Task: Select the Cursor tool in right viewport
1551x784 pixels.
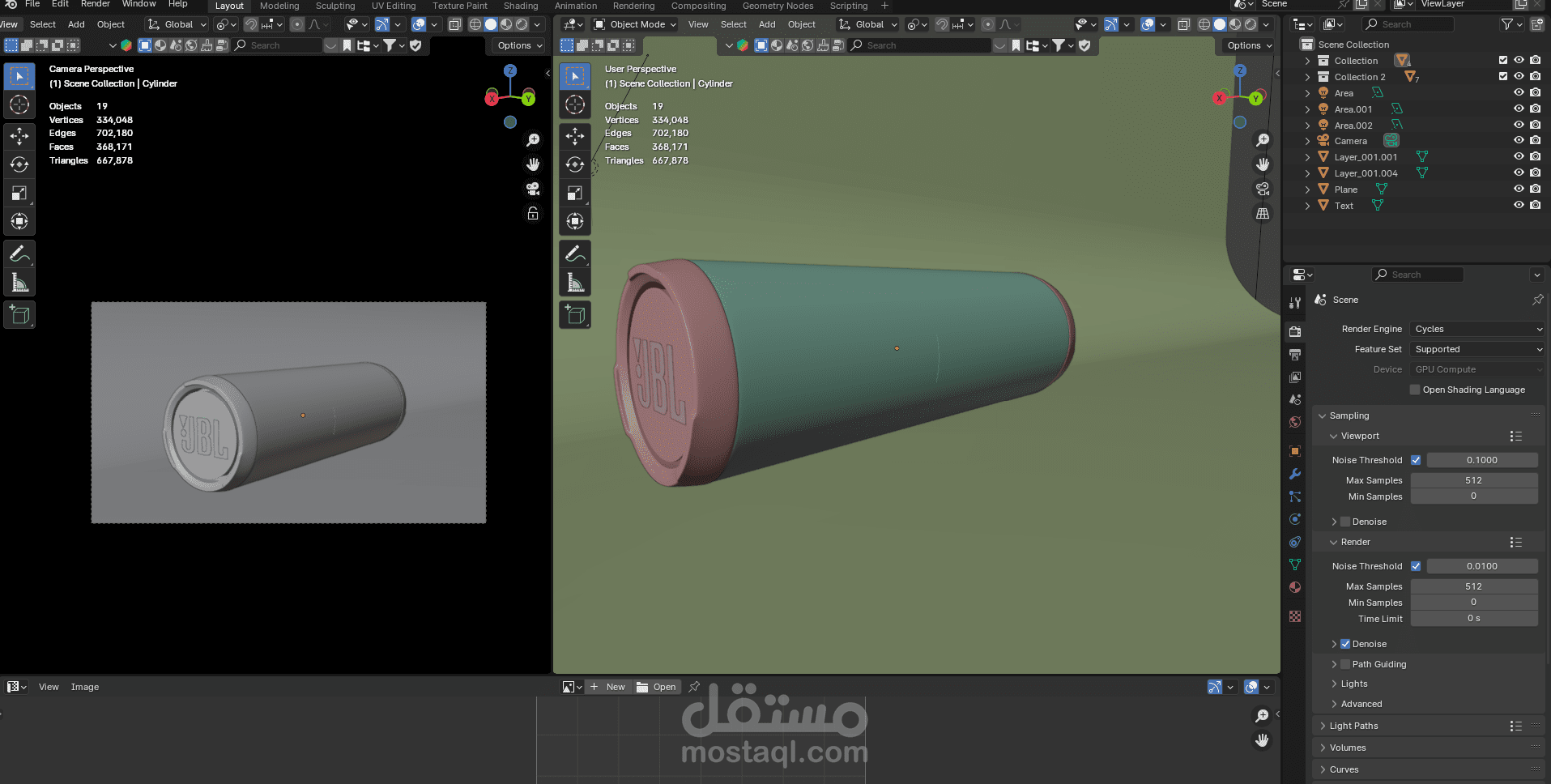Action: 575,104
